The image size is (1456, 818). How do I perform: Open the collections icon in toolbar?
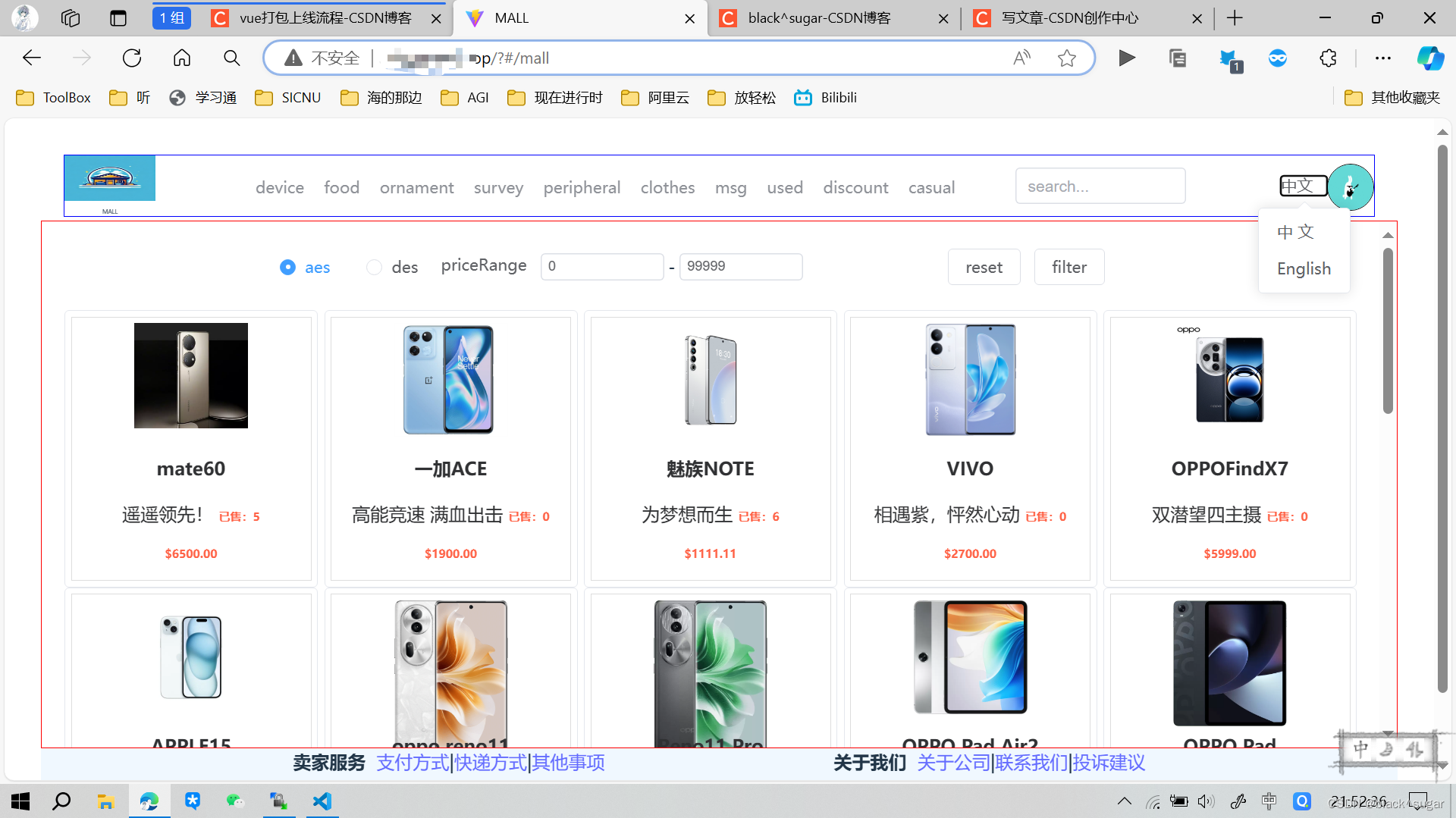[x=1177, y=58]
